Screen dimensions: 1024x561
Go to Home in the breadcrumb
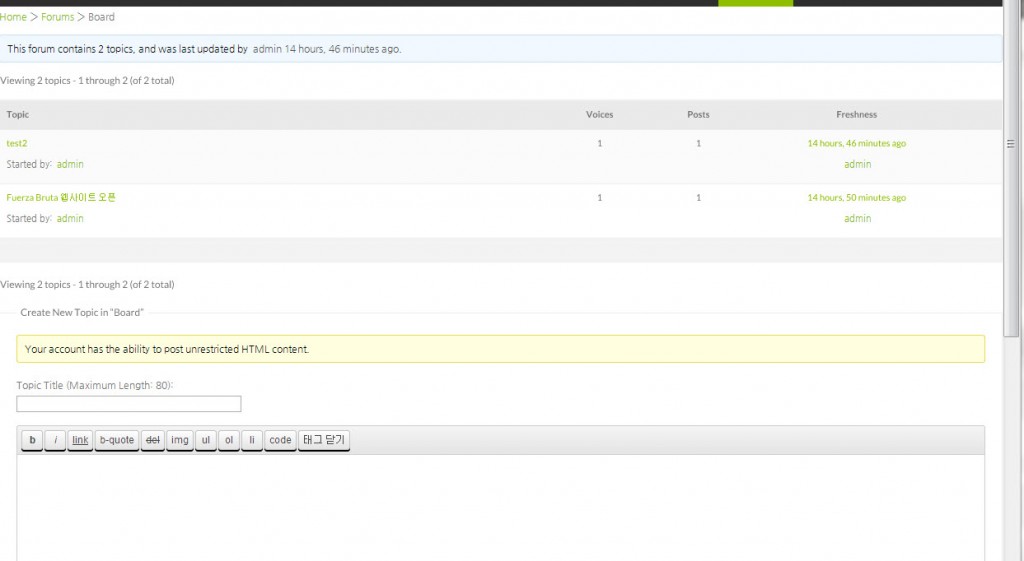point(13,17)
